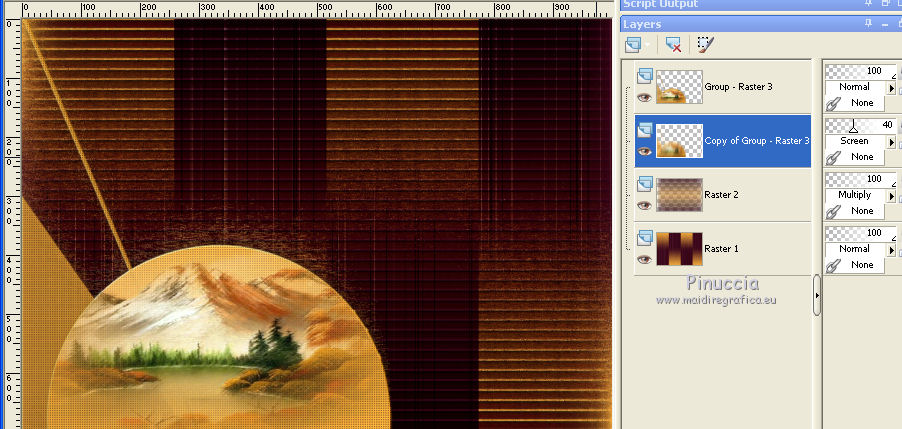Toggle link chain icon for Group - Raster 3
The height and width of the screenshot is (429, 902).
[832, 104]
